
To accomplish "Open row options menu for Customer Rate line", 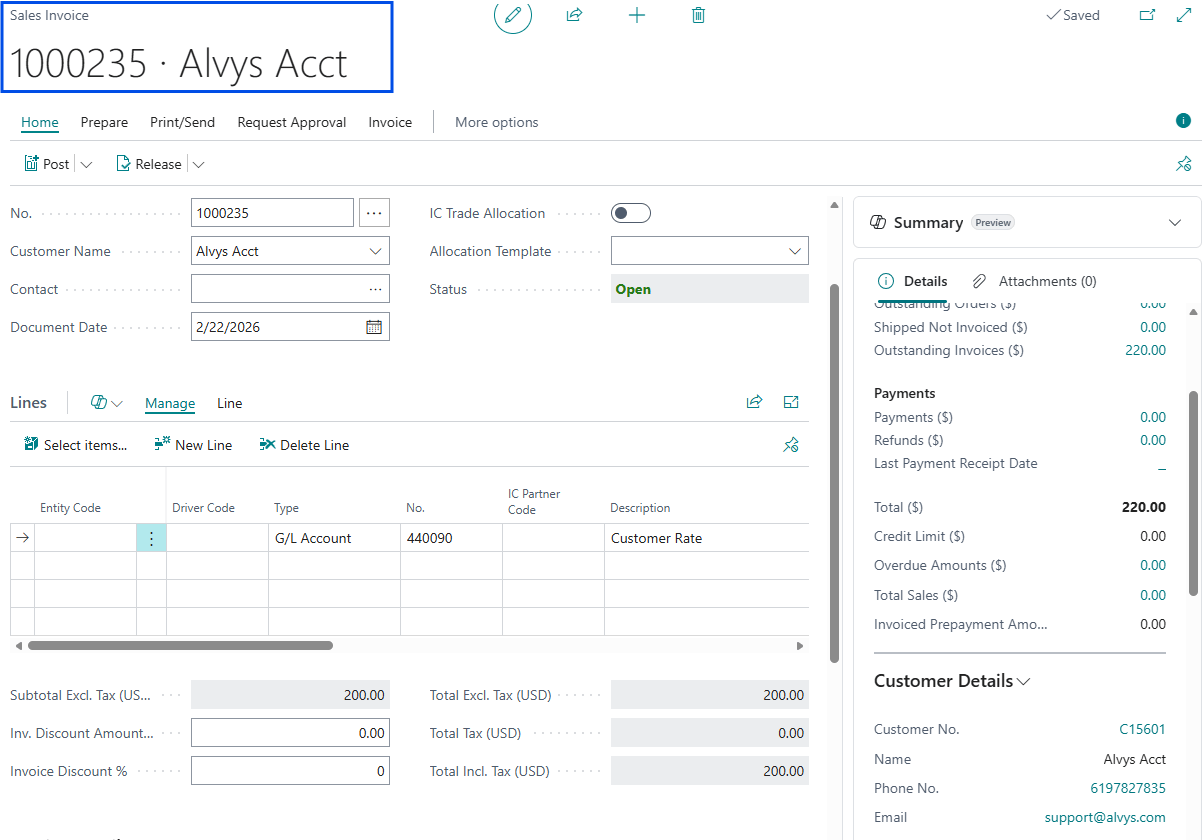I will click(151, 538).
